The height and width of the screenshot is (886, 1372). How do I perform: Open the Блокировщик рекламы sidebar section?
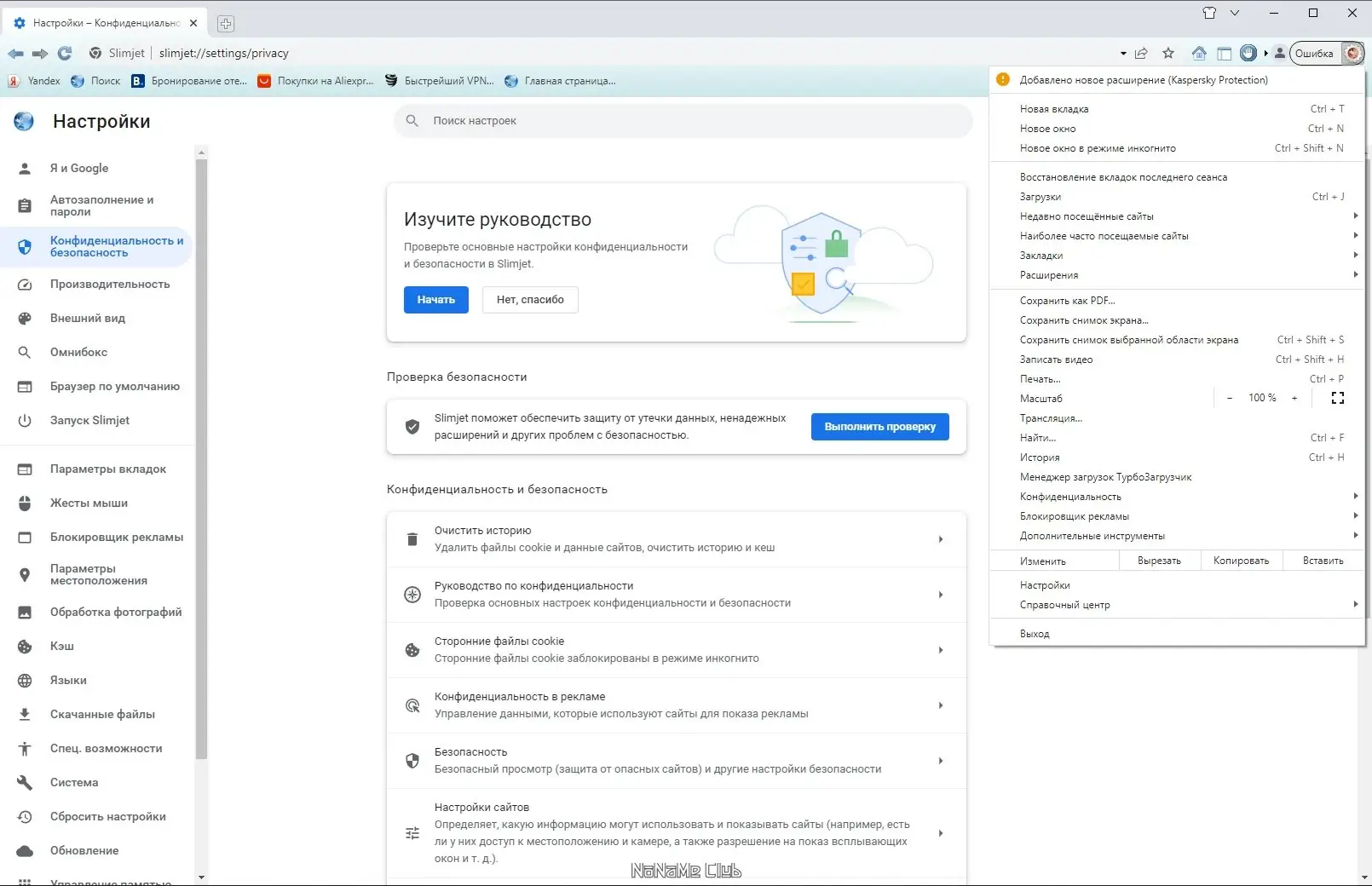pyautogui.click(x=116, y=537)
